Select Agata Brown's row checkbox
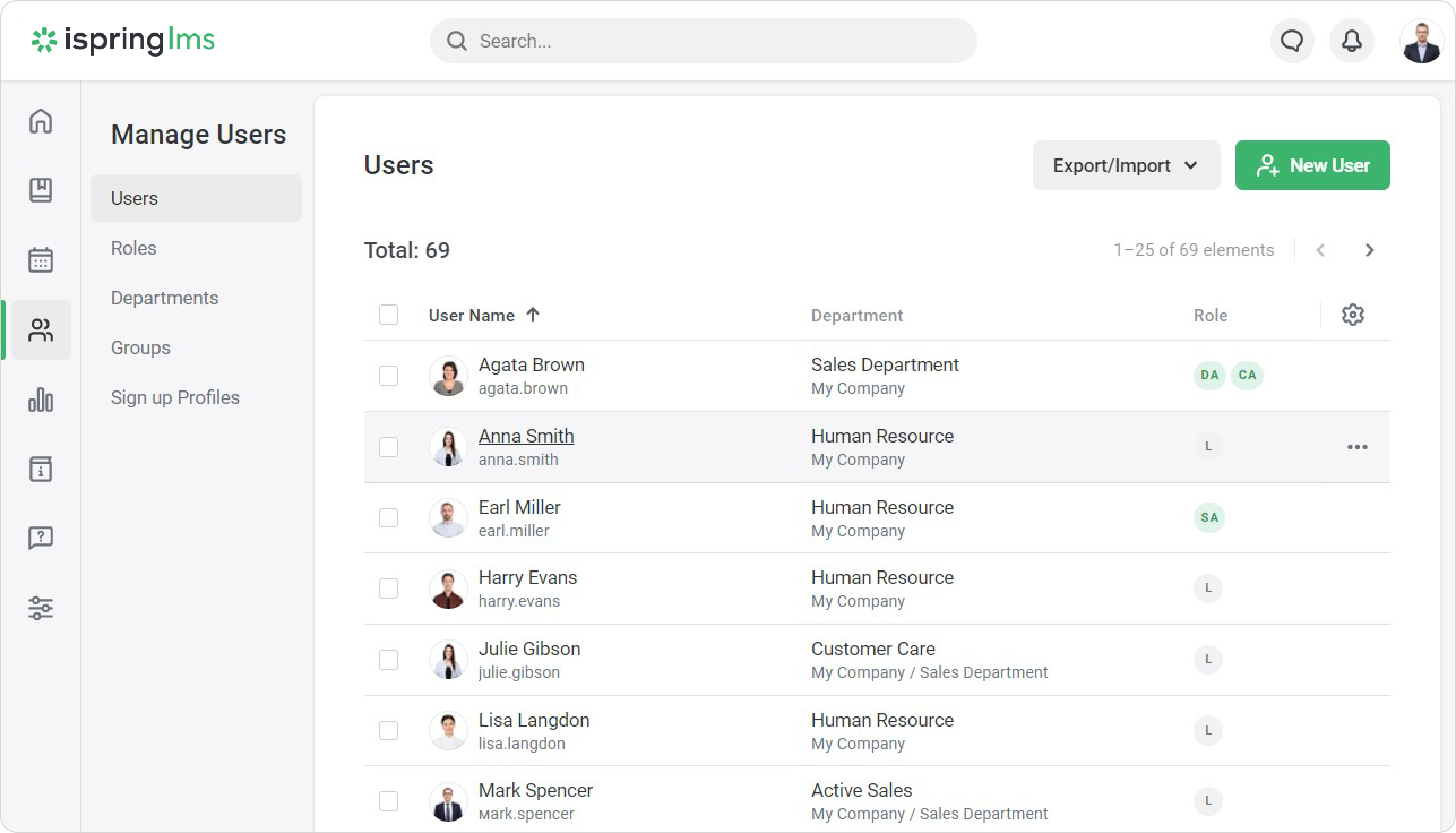 tap(388, 376)
